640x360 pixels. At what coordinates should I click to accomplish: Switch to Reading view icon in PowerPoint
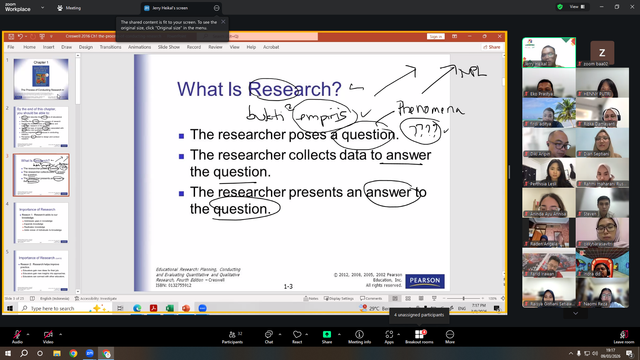421,298
